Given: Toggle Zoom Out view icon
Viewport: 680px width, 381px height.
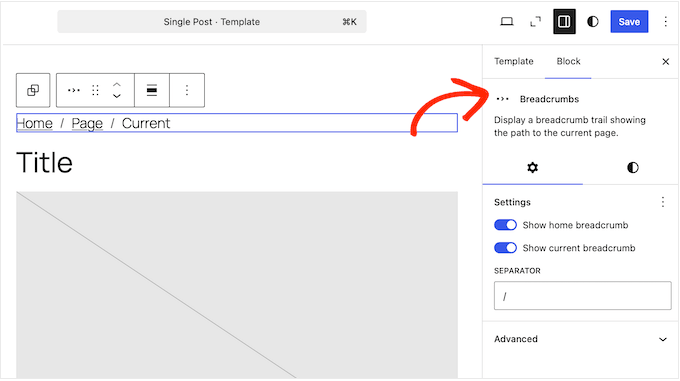Looking at the screenshot, I should [536, 22].
